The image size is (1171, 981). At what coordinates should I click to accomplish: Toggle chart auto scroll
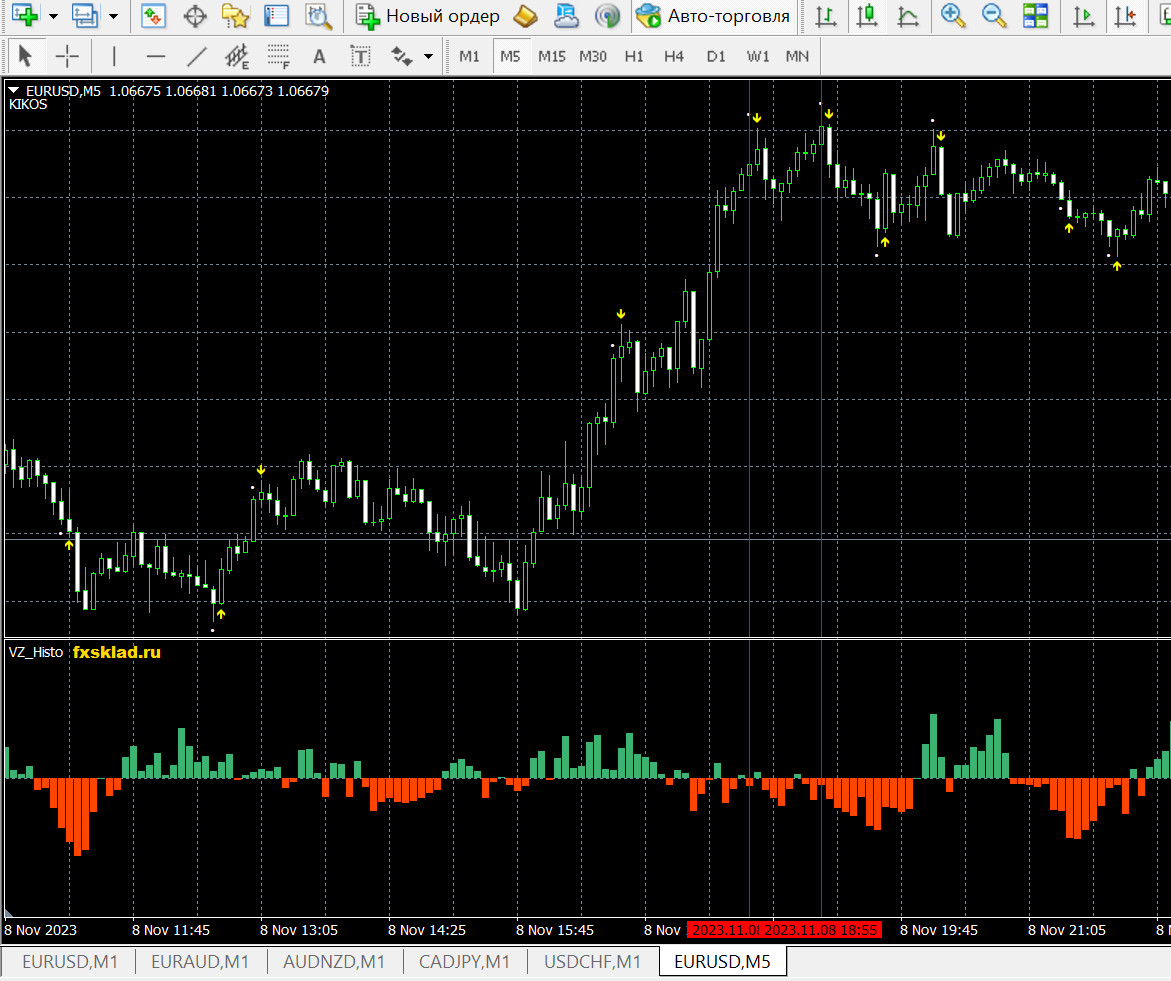1084,16
